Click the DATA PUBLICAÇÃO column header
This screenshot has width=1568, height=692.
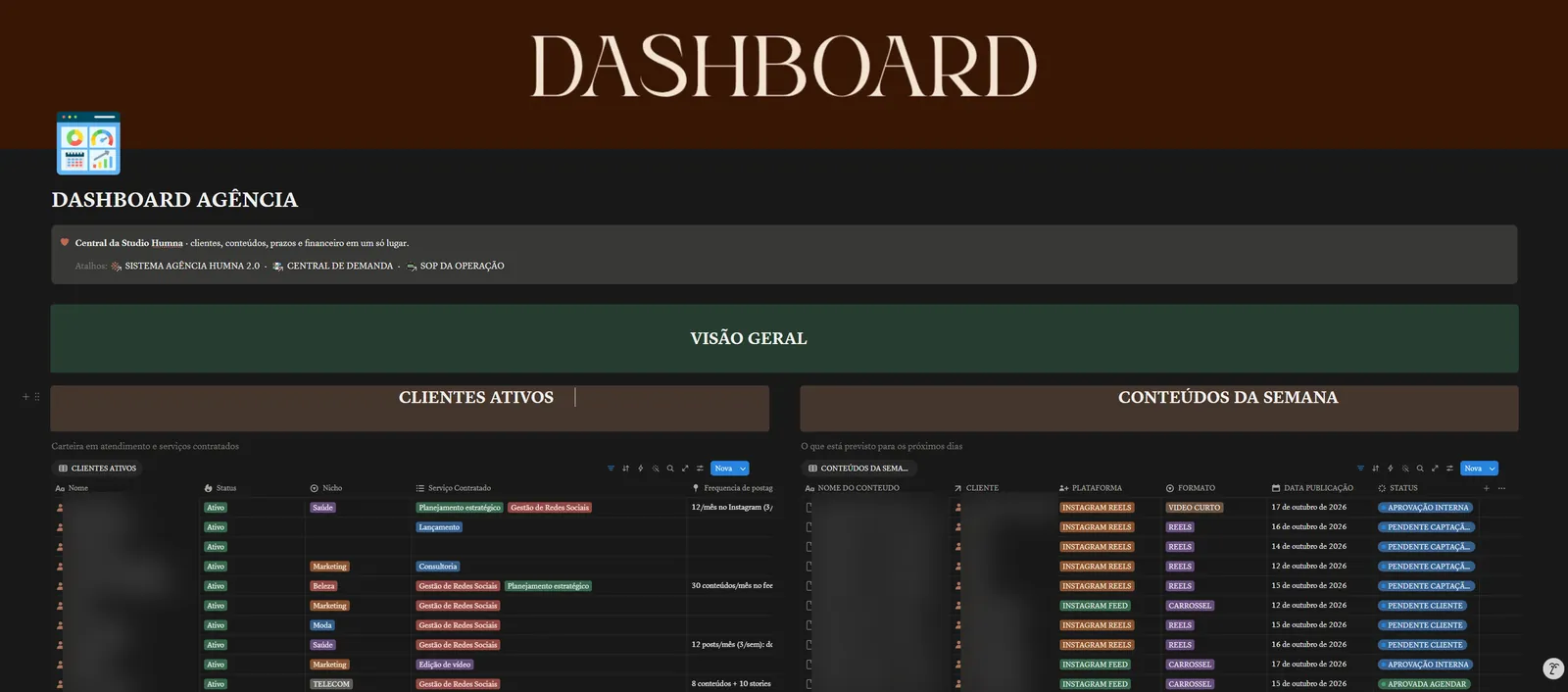[x=1312, y=488]
